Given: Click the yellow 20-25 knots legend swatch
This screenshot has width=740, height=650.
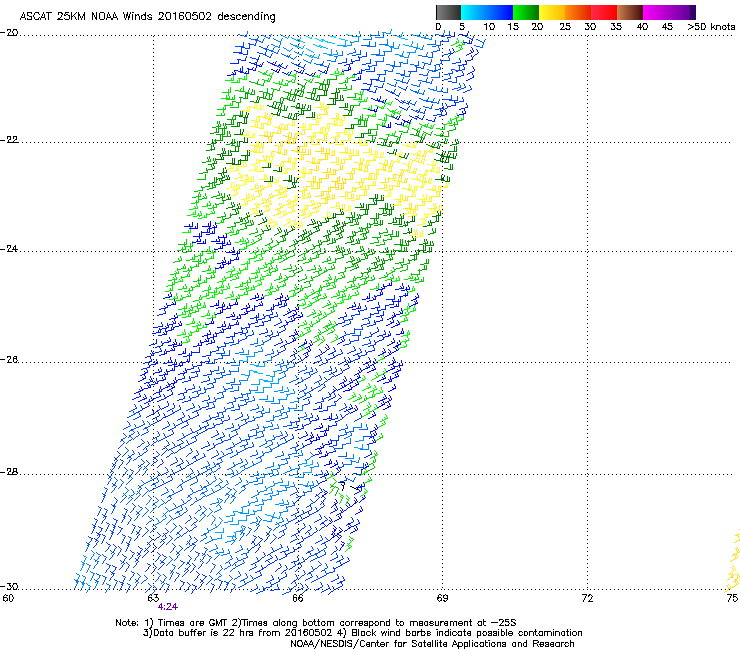Looking at the screenshot, I should 552,12.
